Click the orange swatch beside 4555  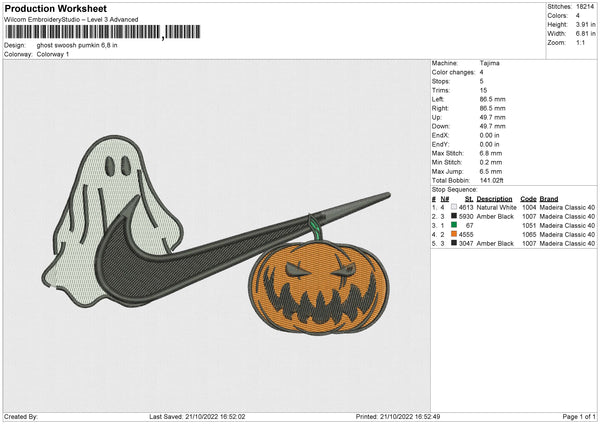coord(454,234)
